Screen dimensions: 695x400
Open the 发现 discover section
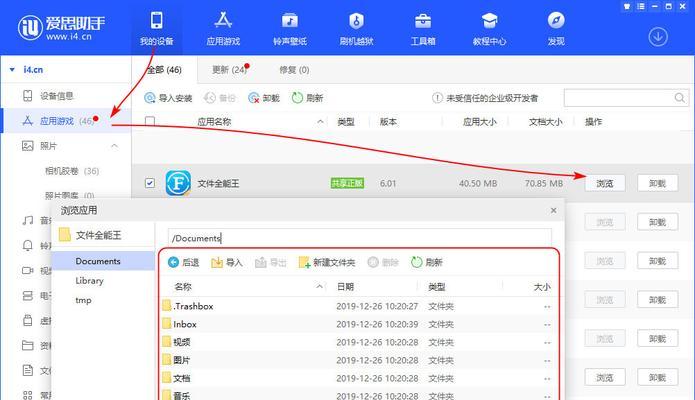pos(556,28)
